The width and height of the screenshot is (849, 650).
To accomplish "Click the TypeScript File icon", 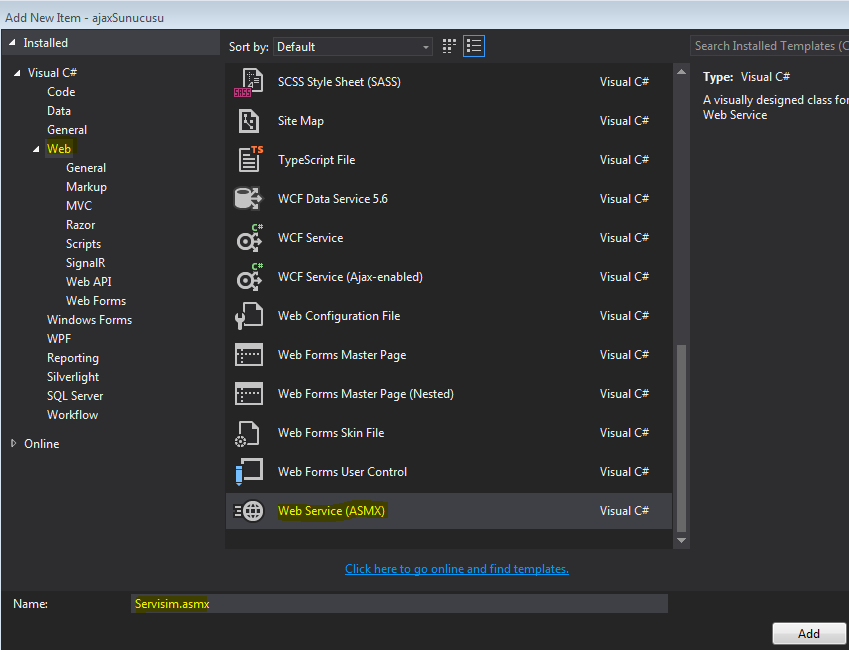I will point(250,160).
